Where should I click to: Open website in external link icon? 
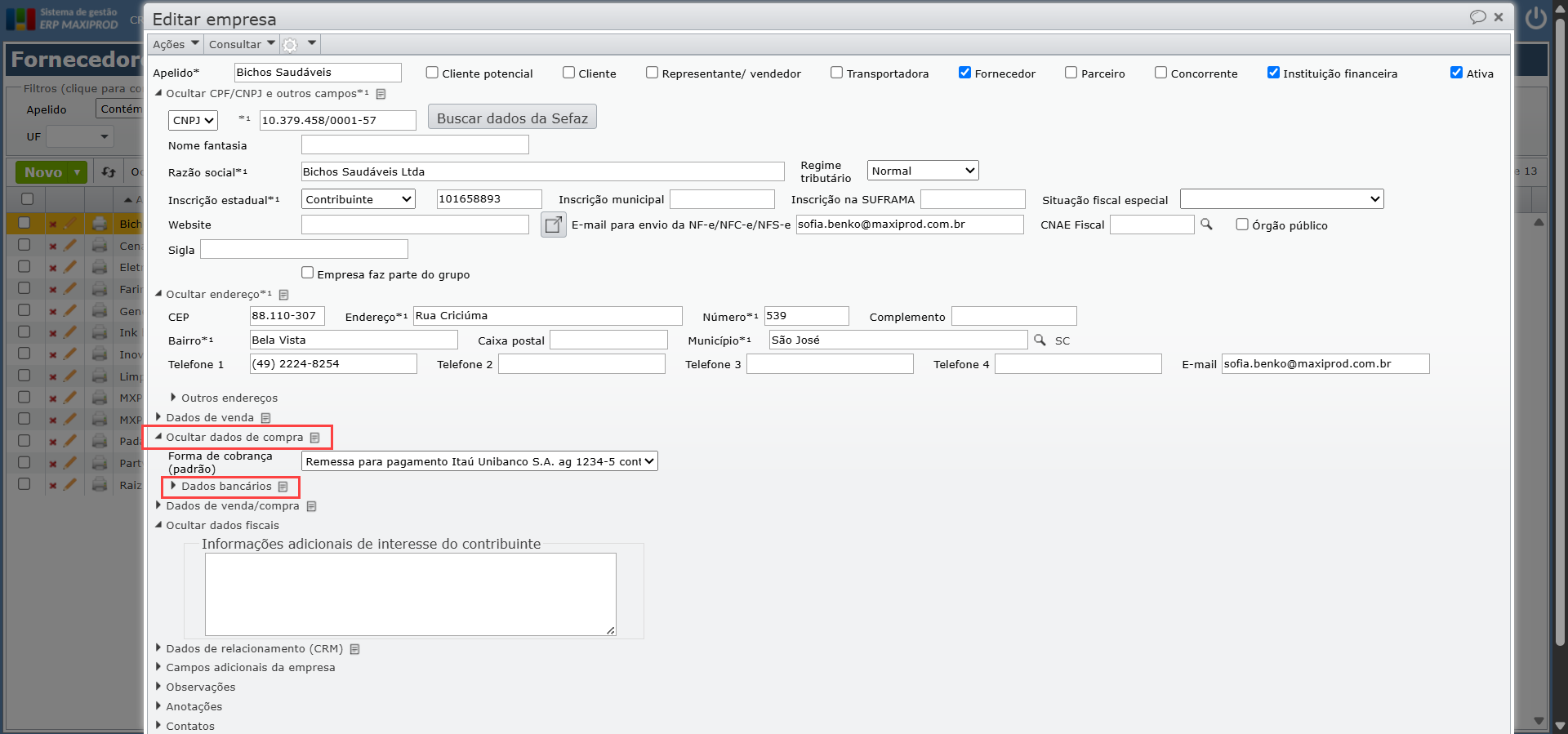554,225
